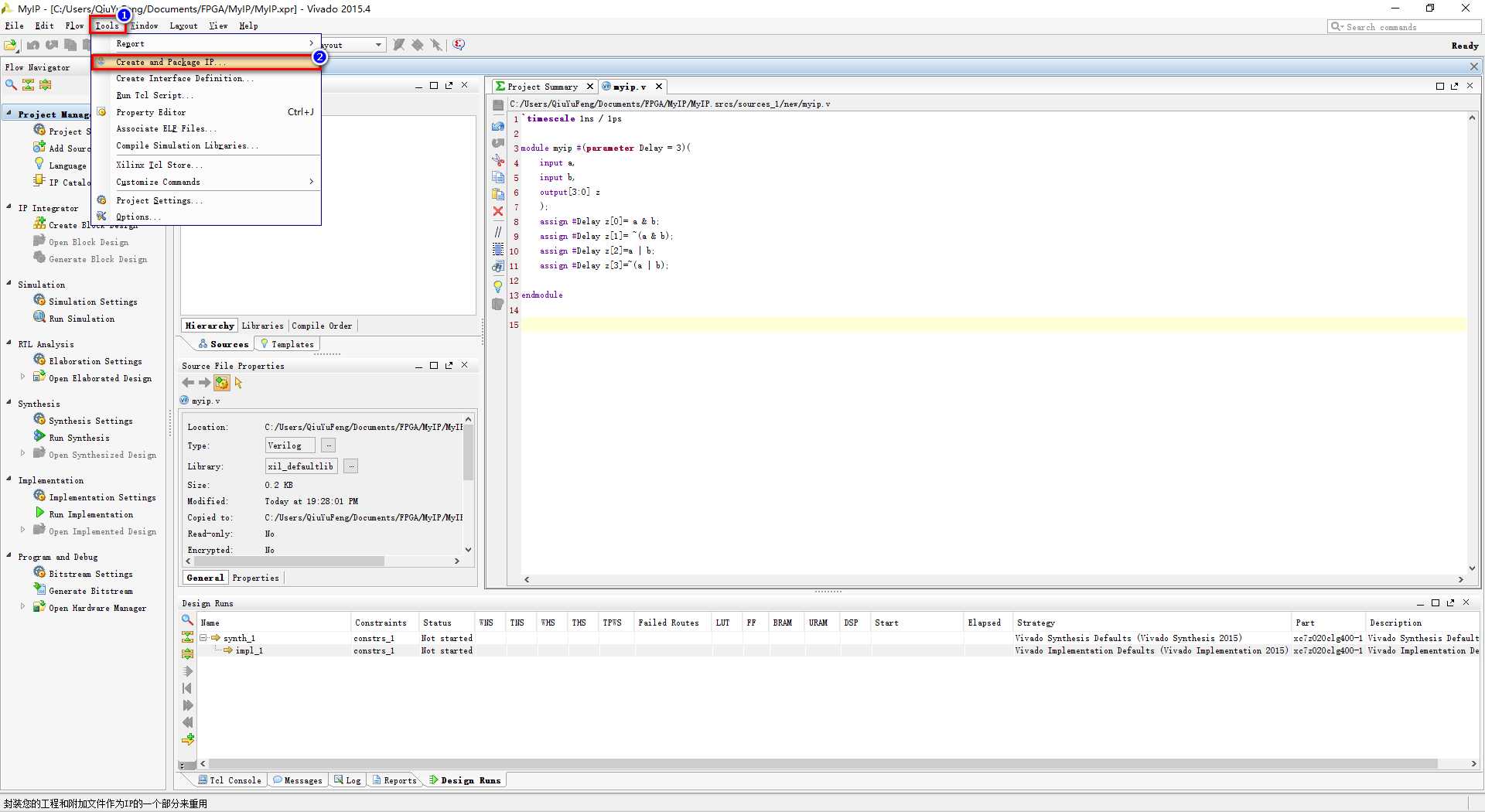Choose Run Tcl Script from Tools menu
Screen dimensions: 1485x812
point(207,96)
